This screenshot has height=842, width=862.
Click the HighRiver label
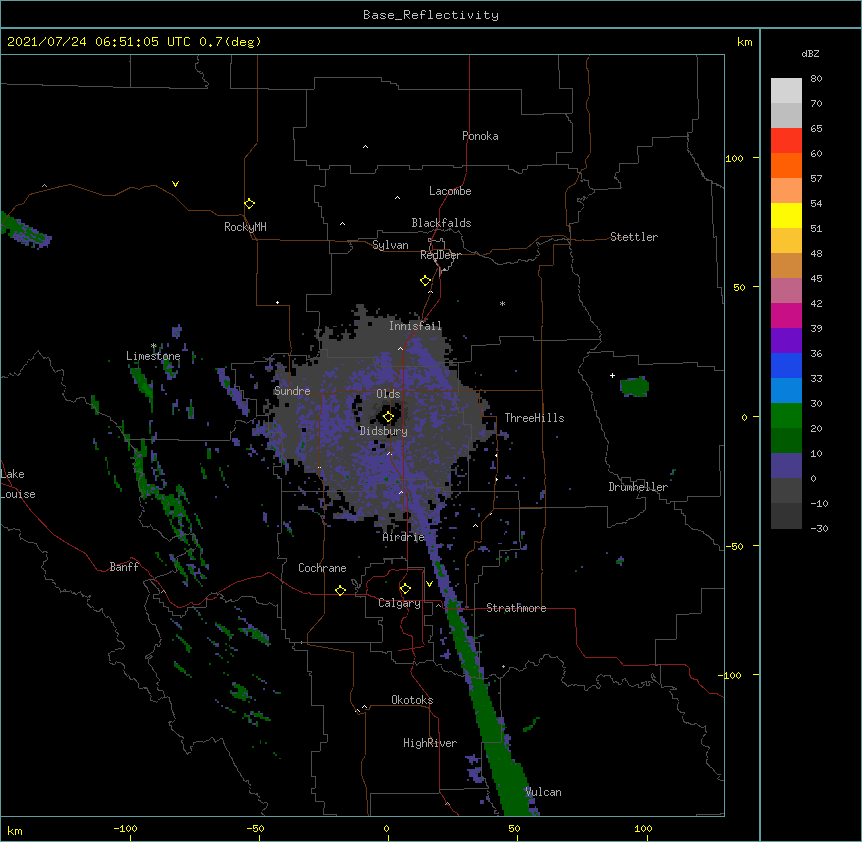click(430, 743)
